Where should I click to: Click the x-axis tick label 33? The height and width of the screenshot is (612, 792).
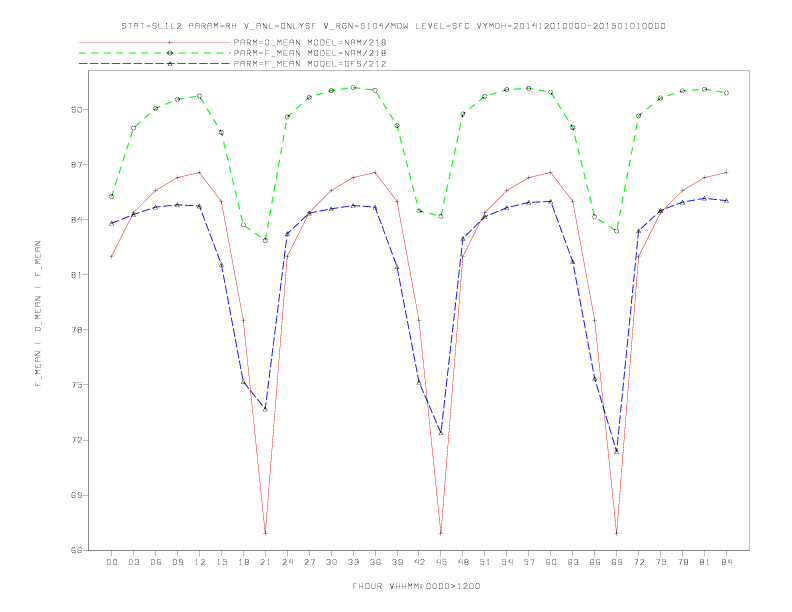coord(353,562)
